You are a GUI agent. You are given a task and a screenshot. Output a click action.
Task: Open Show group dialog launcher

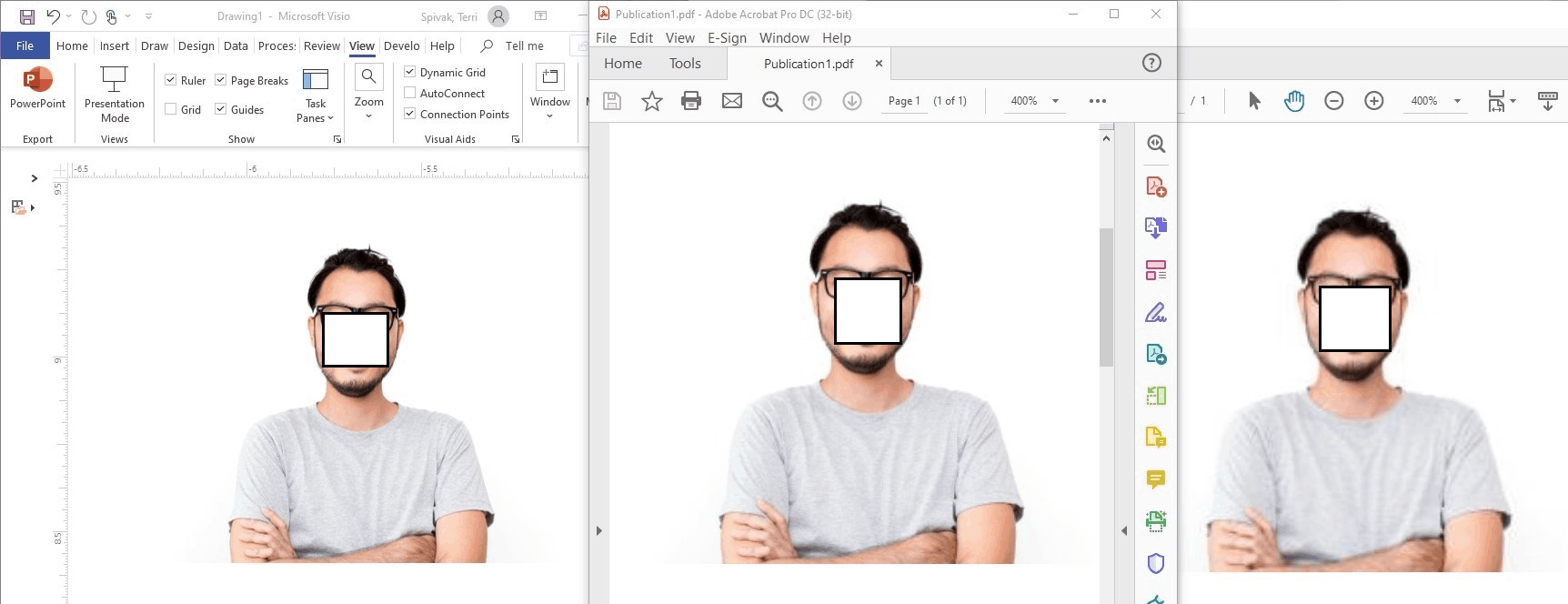tap(337, 139)
